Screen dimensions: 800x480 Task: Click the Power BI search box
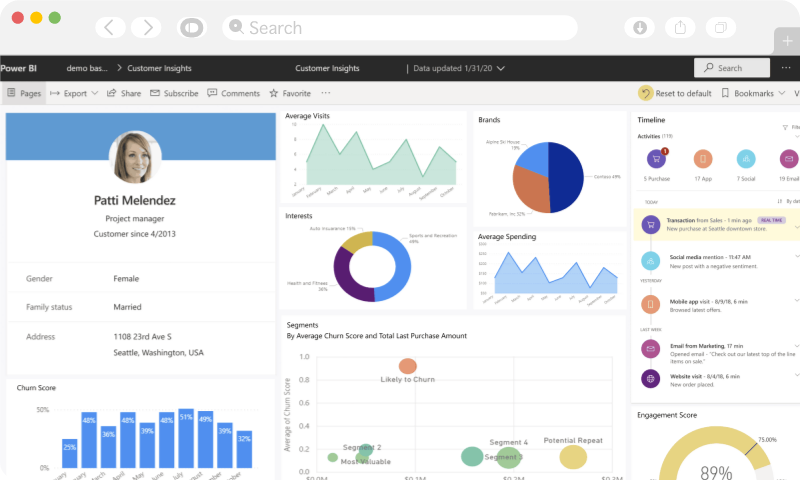click(x=732, y=68)
